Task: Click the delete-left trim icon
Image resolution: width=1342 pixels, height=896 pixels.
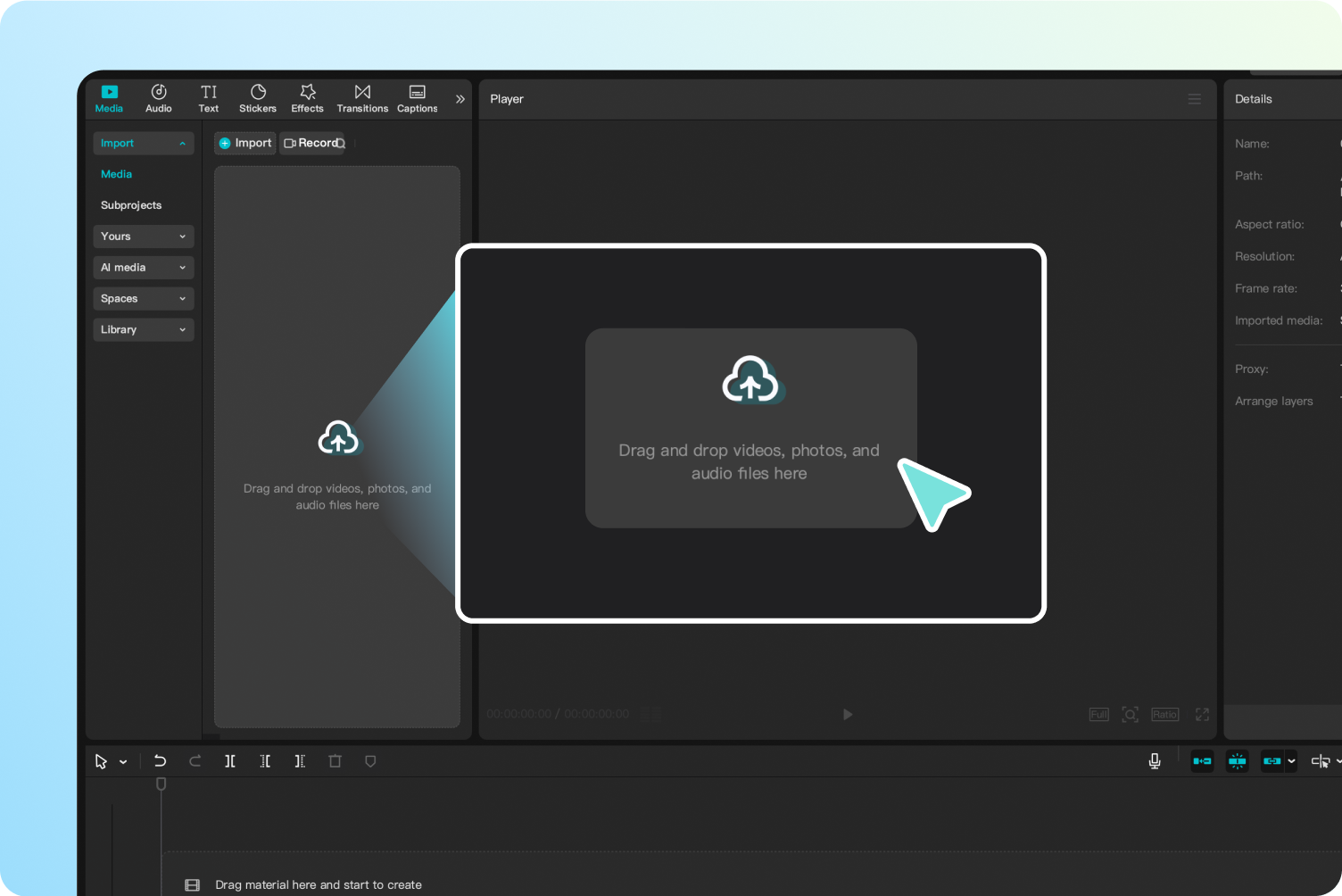Action: click(x=265, y=761)
